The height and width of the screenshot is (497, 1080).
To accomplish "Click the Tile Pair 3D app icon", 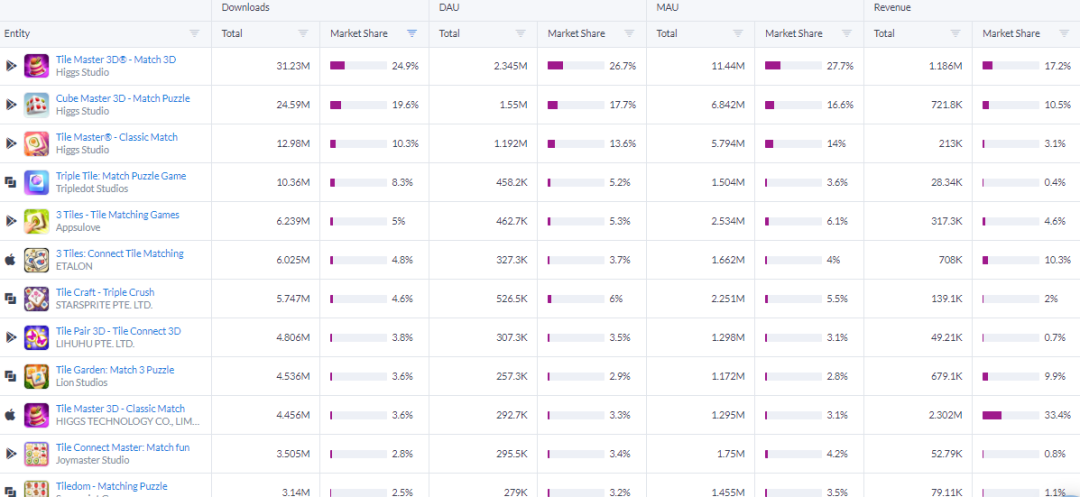I will tap(37, 338).
